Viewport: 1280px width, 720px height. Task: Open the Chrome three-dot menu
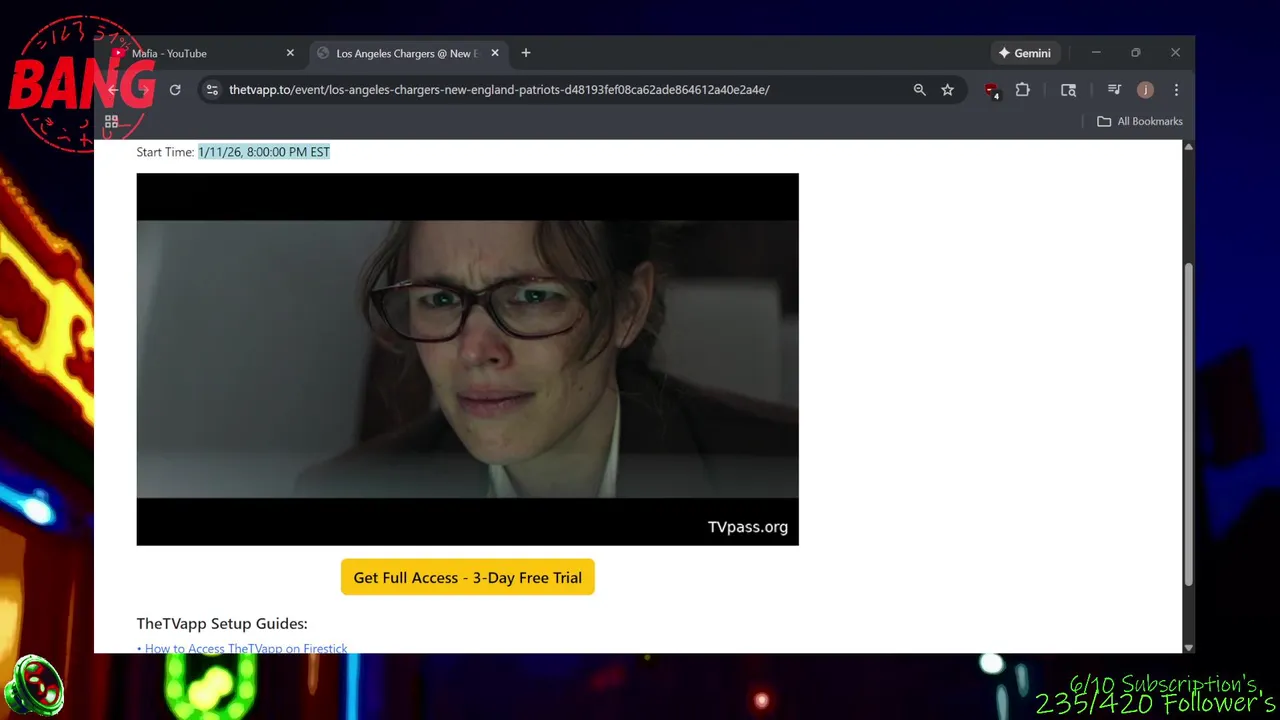[1176, 90]
